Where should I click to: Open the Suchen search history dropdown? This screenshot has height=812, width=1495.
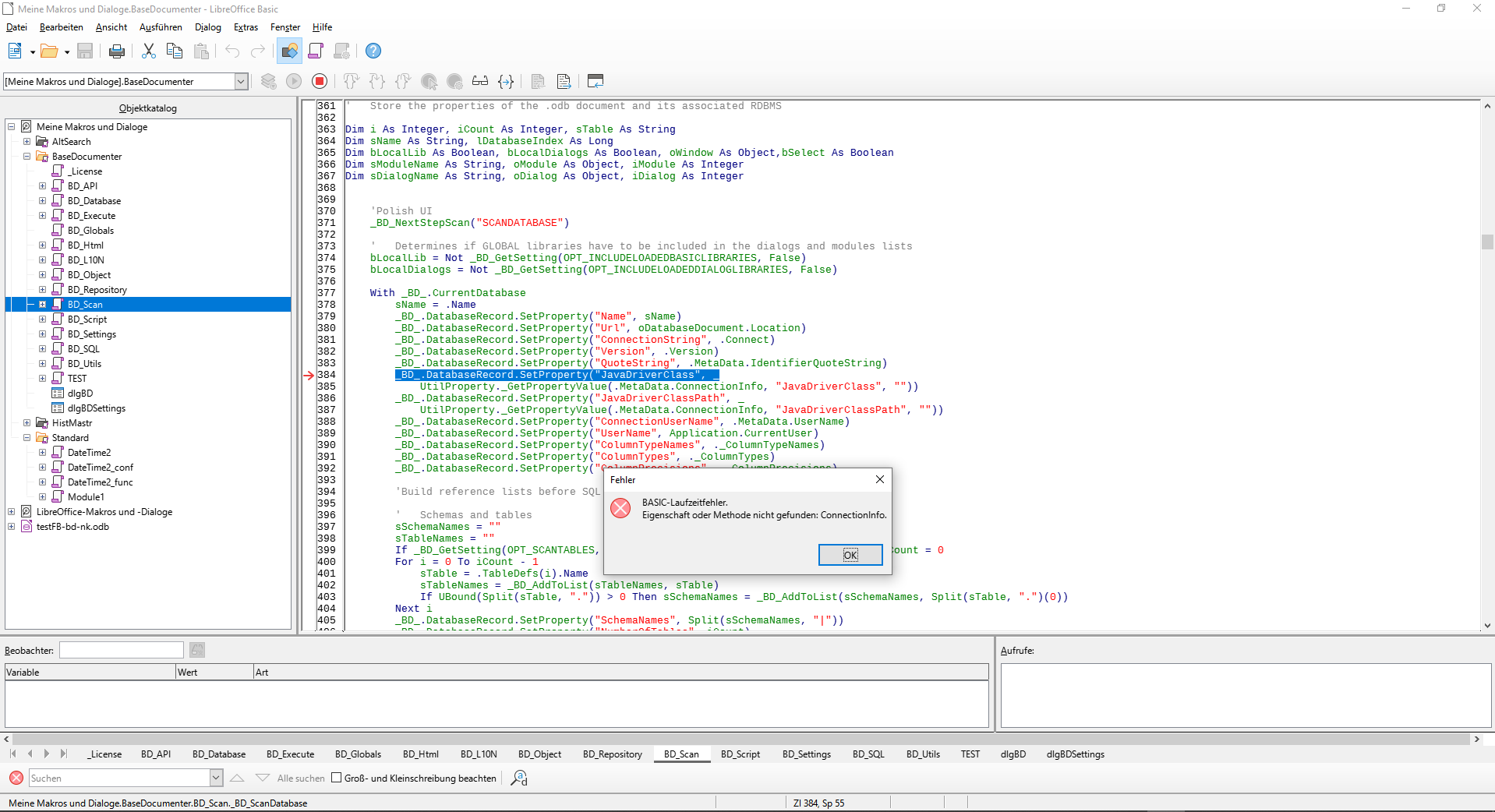[216, 778]
